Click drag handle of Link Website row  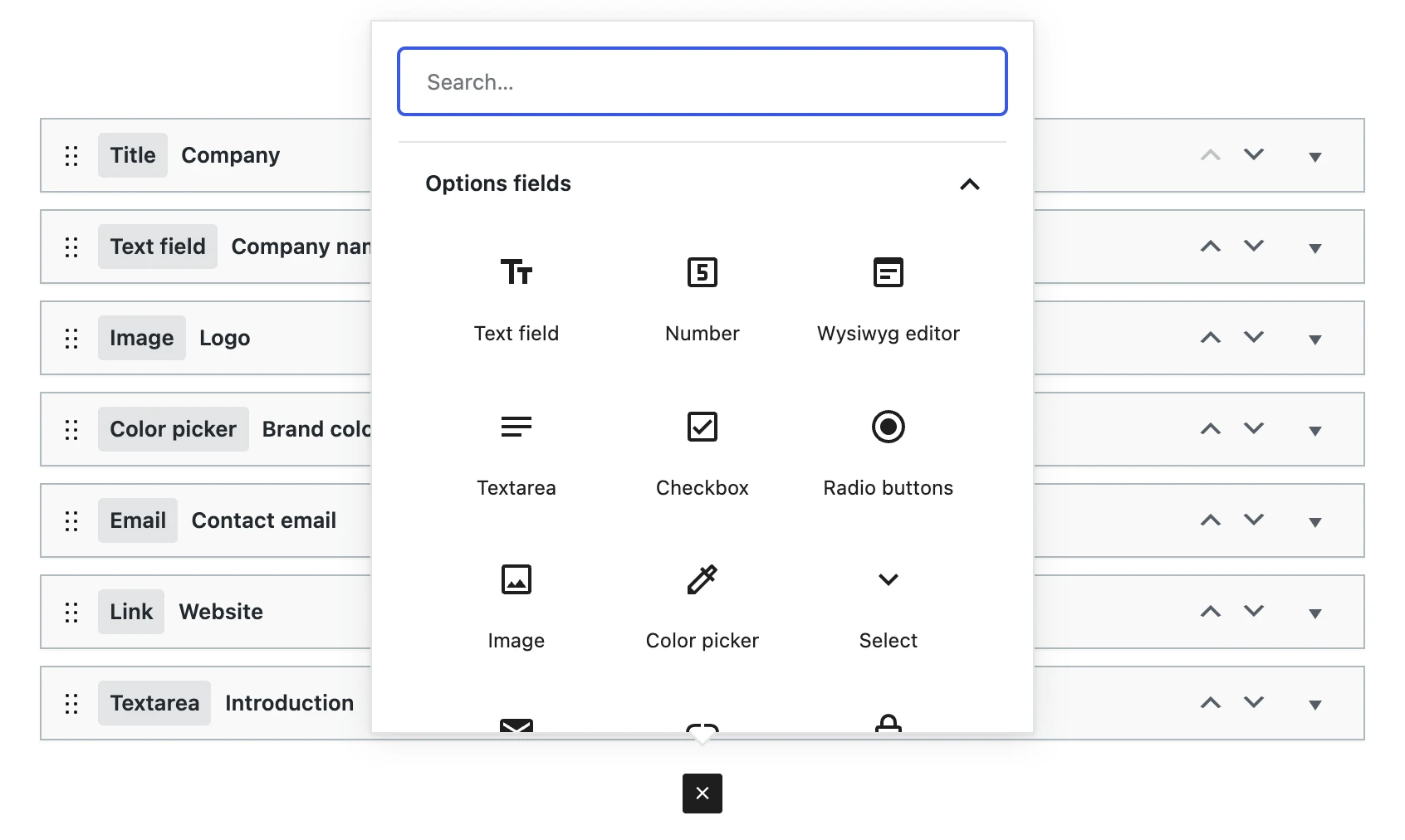pyautogui.click(x=71, y=613)
